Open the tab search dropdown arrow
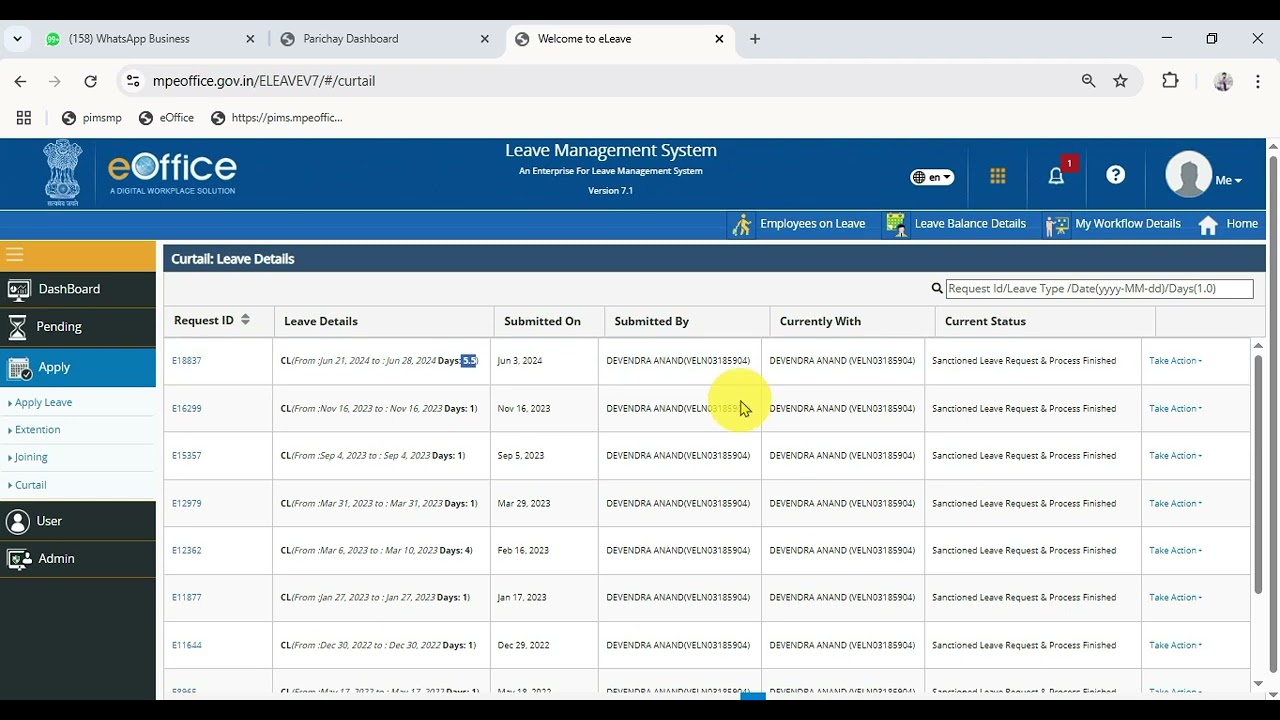Viewport: 1280px width, 720px height. (x=16, y=39)
